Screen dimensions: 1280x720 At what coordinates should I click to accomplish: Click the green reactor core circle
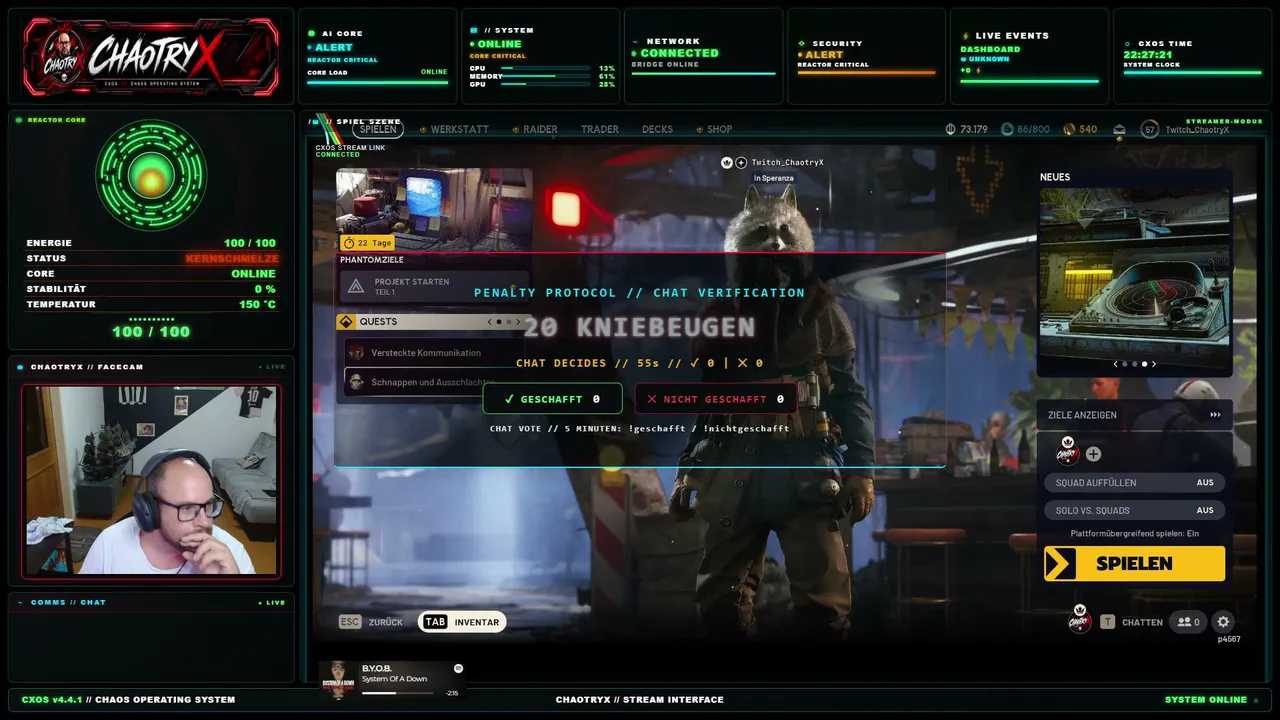(151, 176)
